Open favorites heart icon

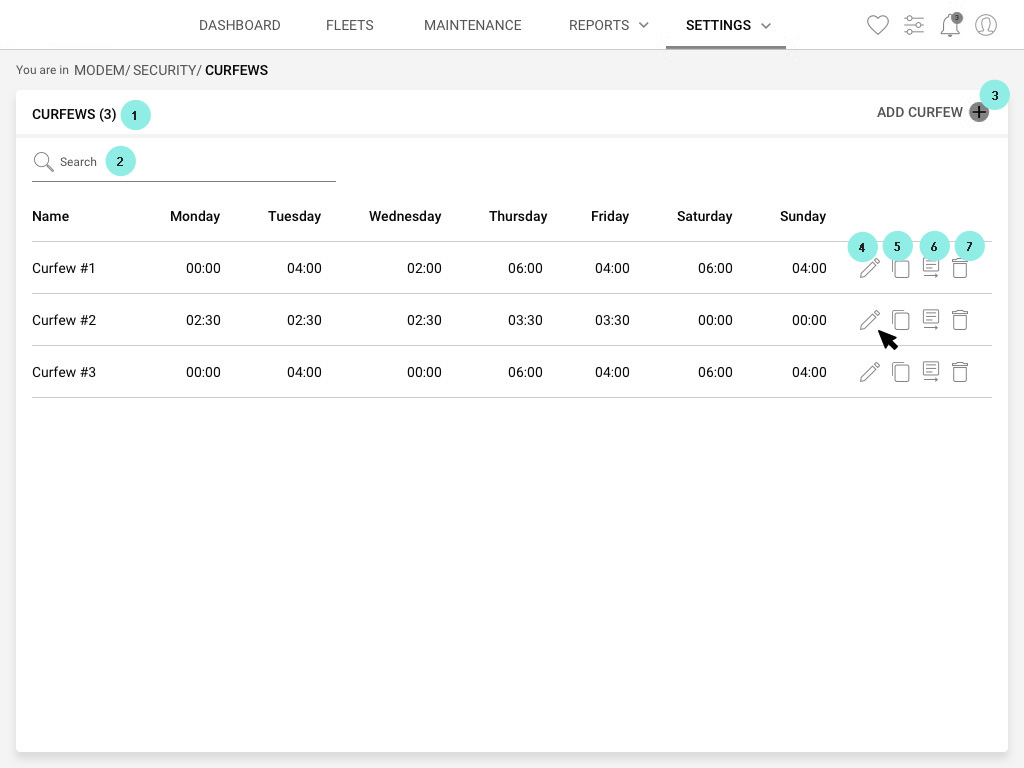click(x=877, y=25)
